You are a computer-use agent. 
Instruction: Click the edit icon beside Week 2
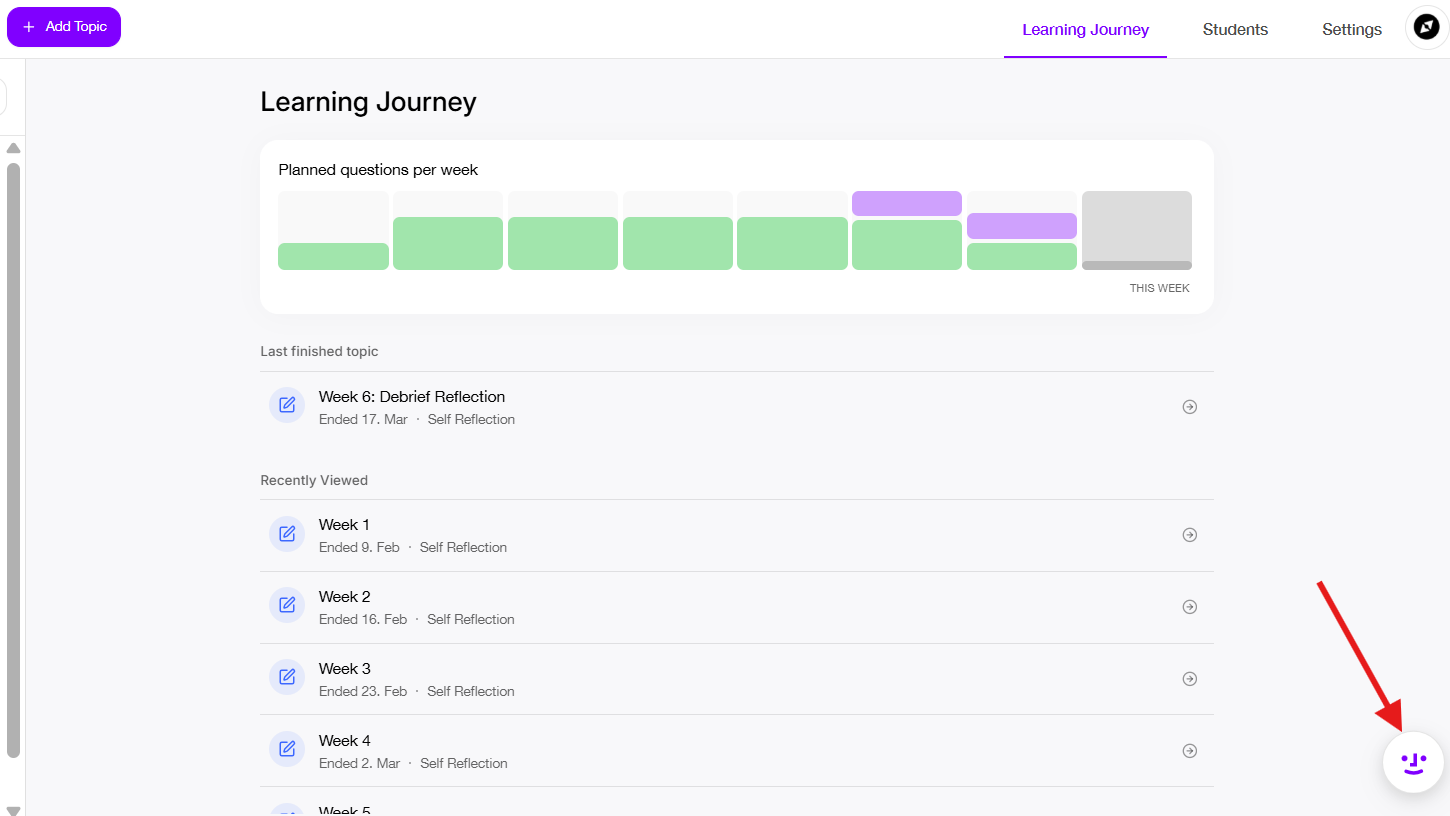(287, 605)
